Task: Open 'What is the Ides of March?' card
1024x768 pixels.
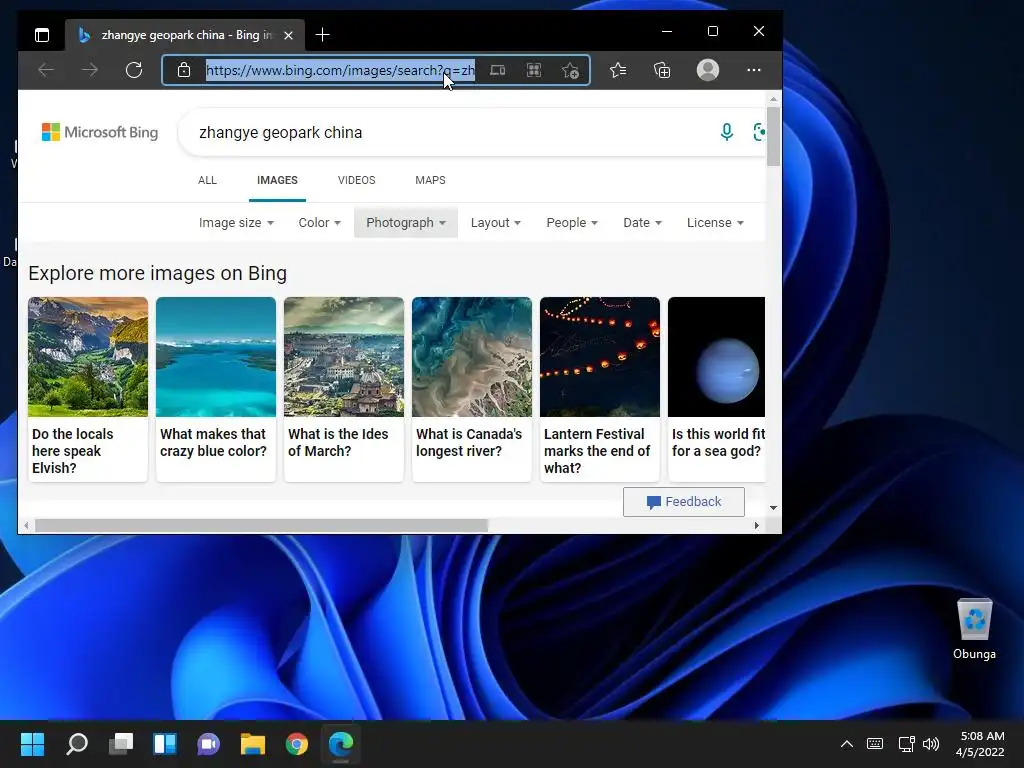Action: pyautogui.click(x=344, y=389)
